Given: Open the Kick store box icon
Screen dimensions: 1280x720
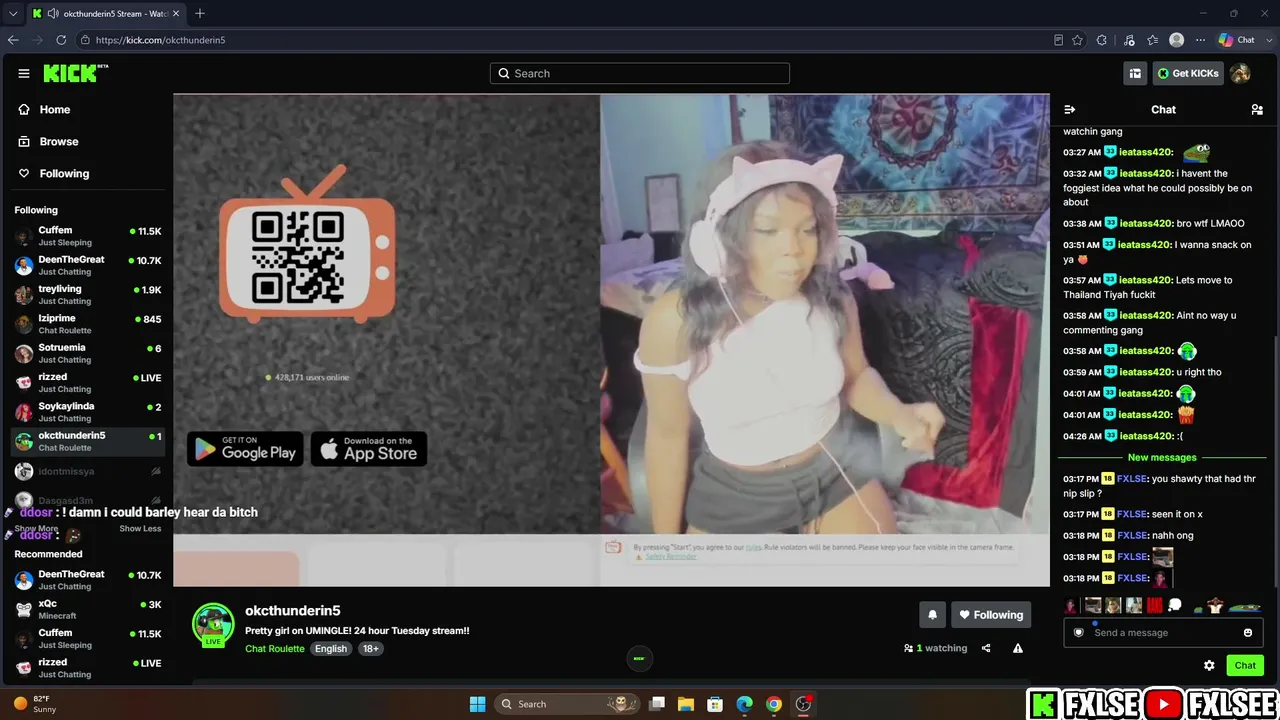Looking at the screenshot, I should point(1135,73).
